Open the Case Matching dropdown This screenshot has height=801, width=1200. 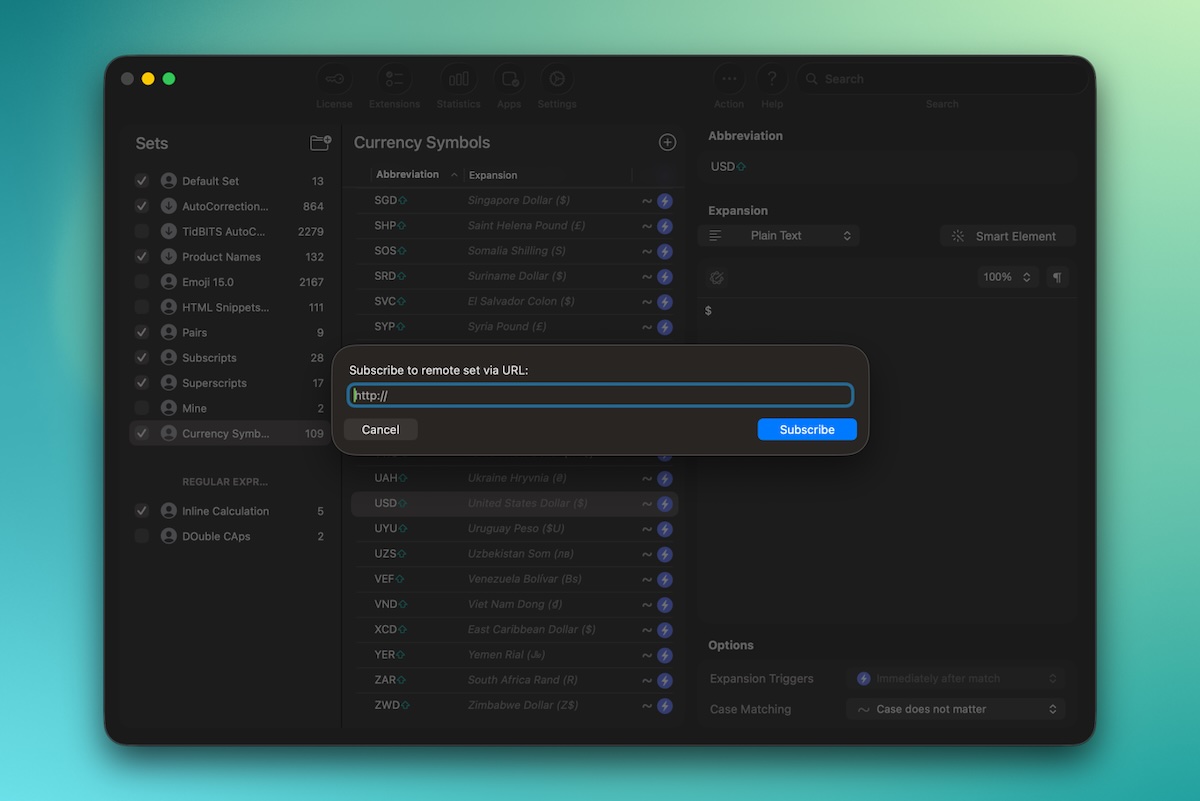[955, 709]
